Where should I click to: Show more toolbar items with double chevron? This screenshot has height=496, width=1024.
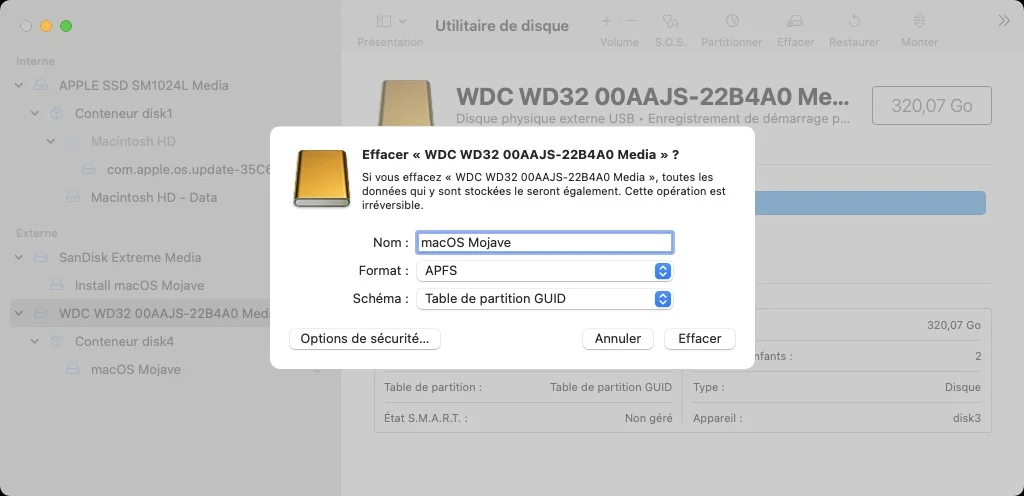click(1004, 22)
